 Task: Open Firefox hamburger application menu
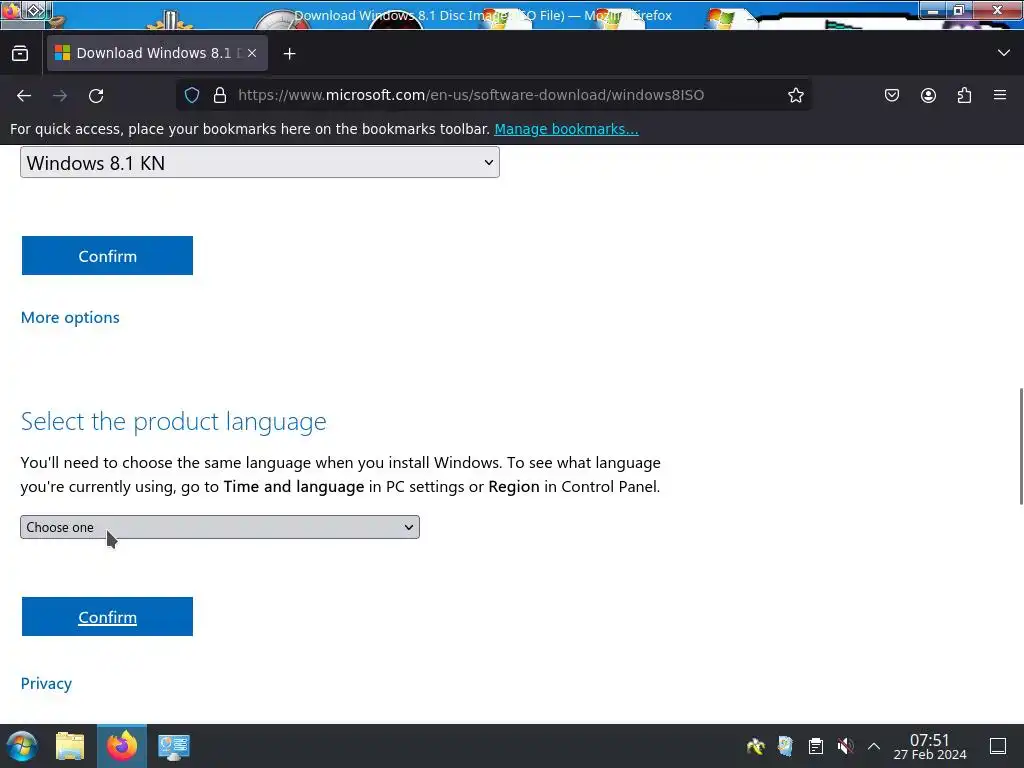click(1000, 95)
